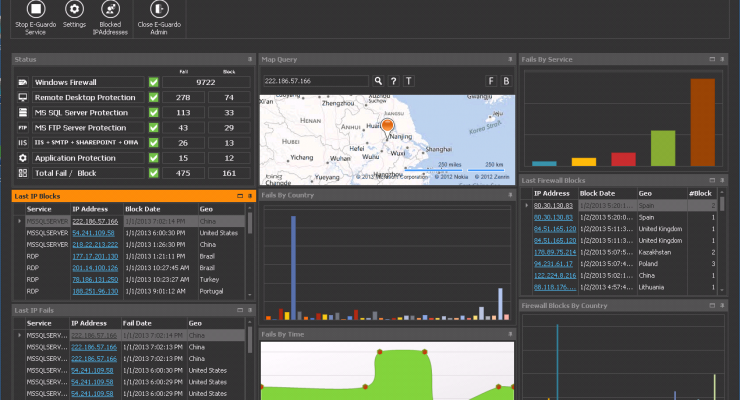Click the B button in Map Query

tap(506, 81)
